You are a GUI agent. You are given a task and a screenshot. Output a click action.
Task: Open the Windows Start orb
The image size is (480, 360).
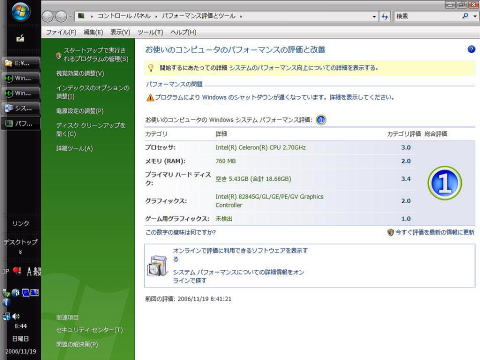pos(21,12)
